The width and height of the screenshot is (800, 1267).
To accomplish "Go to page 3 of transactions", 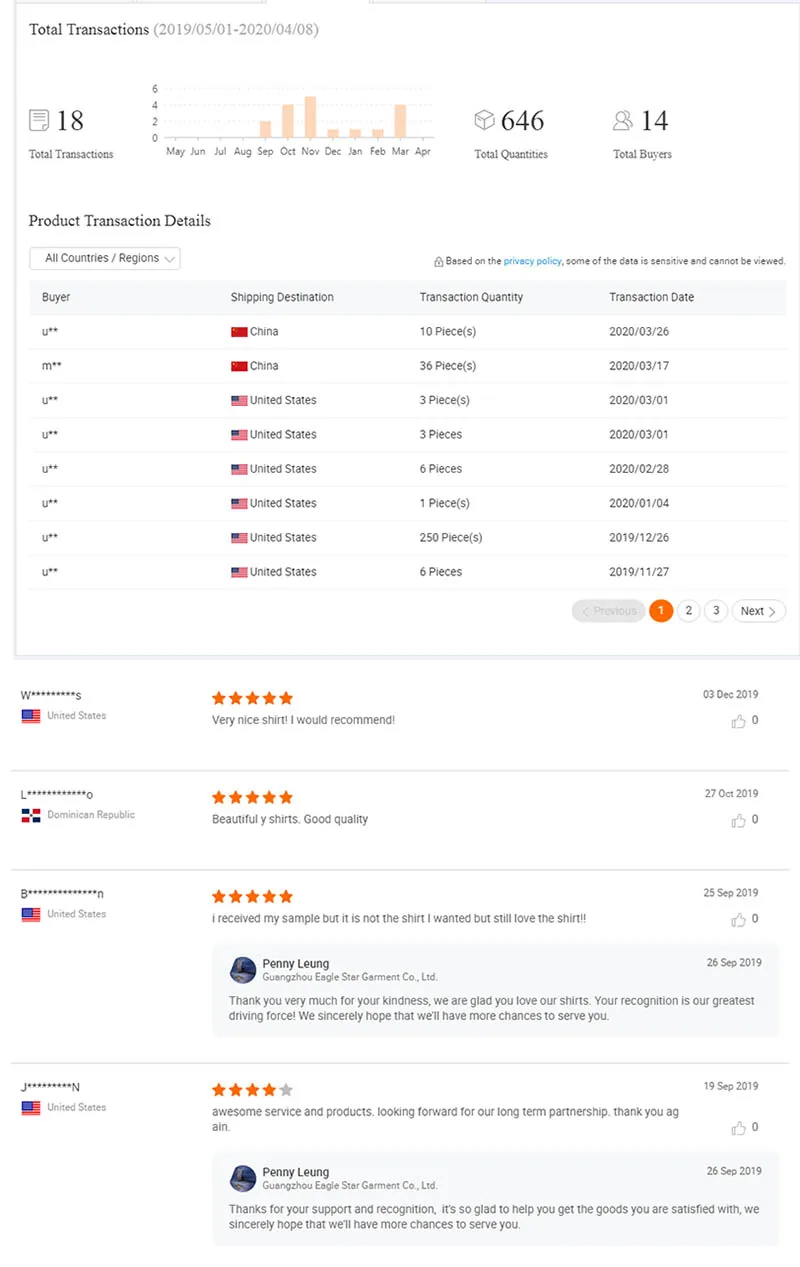I will (x=716, y=611).
